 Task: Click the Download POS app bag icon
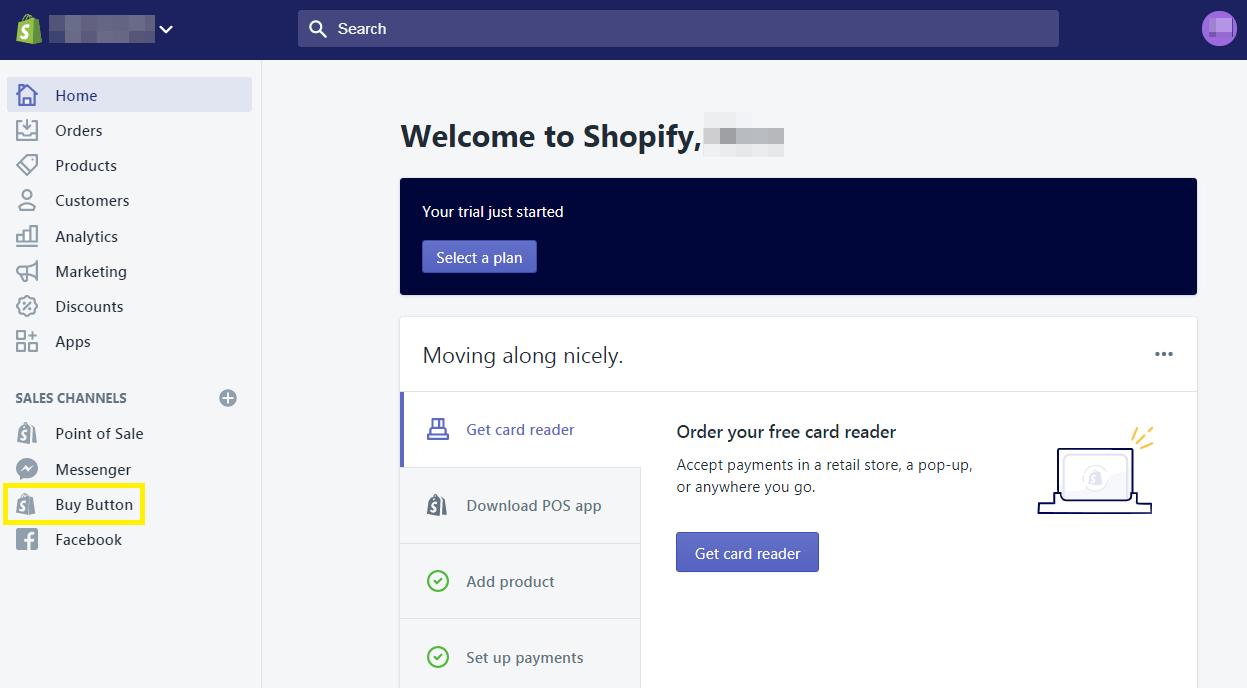[x=437, y=505]
